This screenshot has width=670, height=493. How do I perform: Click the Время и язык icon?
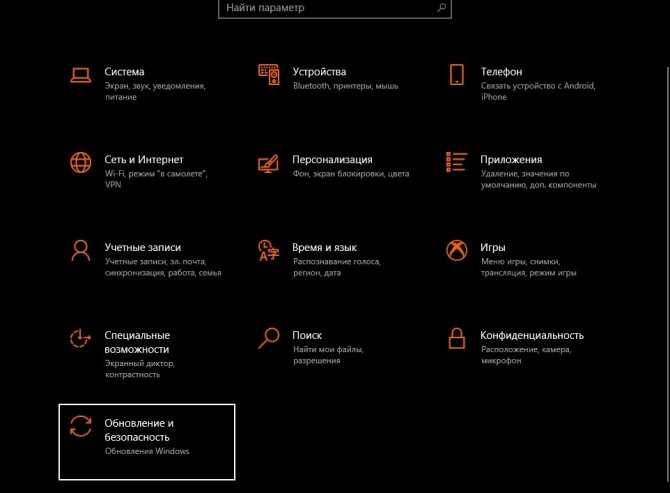coord(268,250)
